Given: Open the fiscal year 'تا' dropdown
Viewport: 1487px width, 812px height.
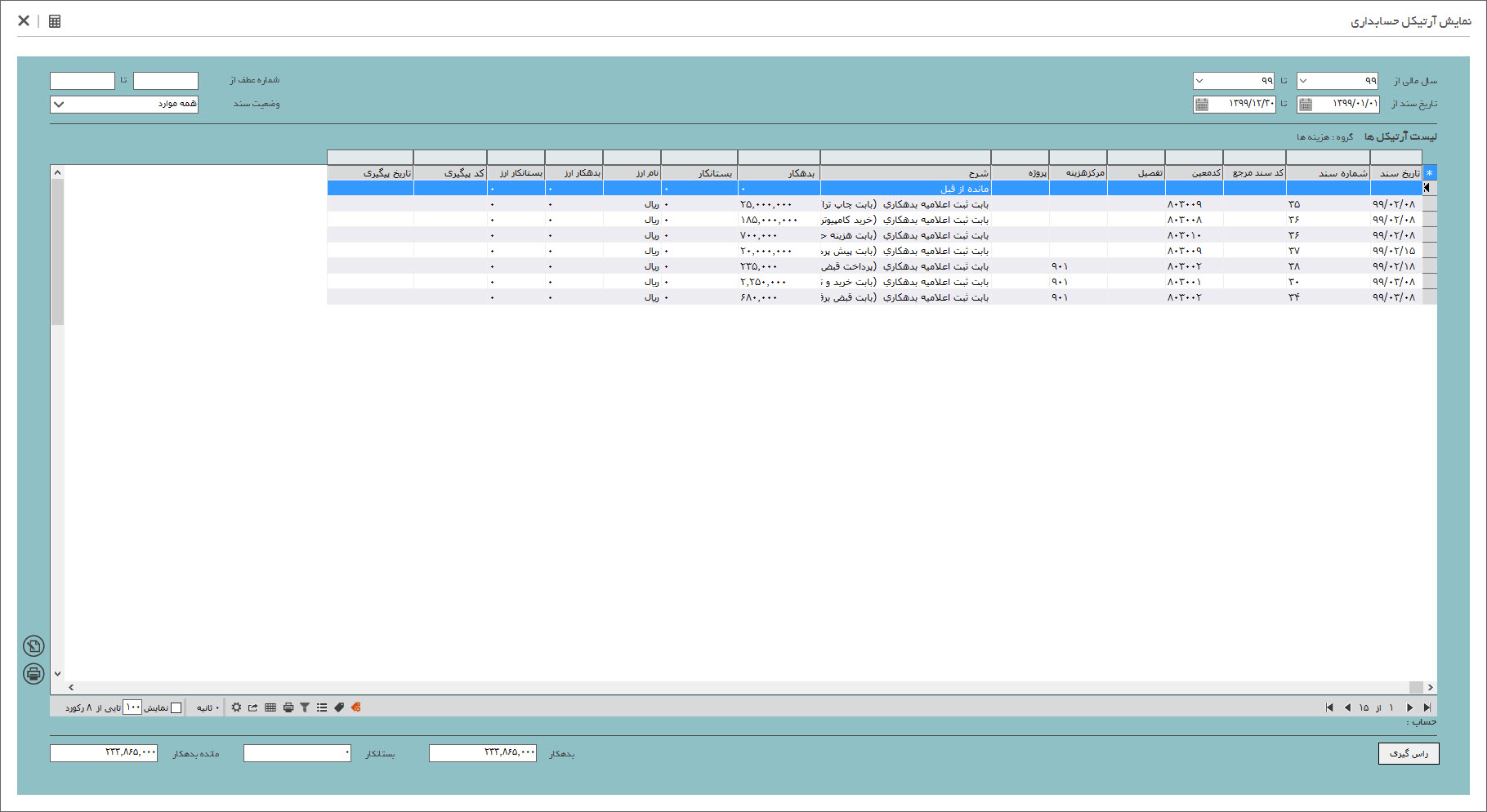Looking at the screenshot, I should click(x=1199, y=81).
